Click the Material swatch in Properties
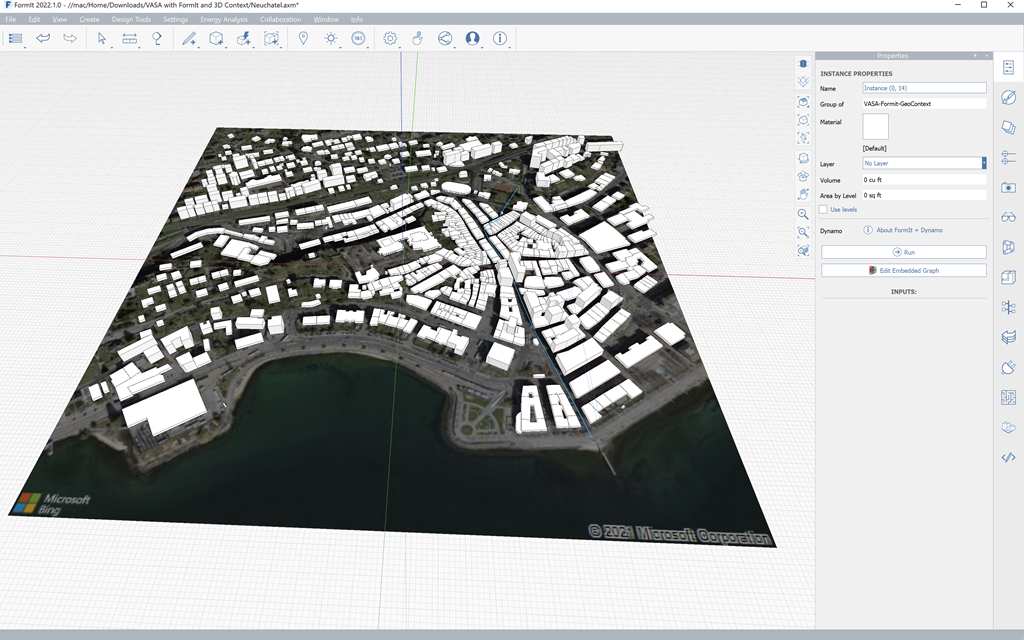This screenshot has height=640, width=1024. pos(875,127)
